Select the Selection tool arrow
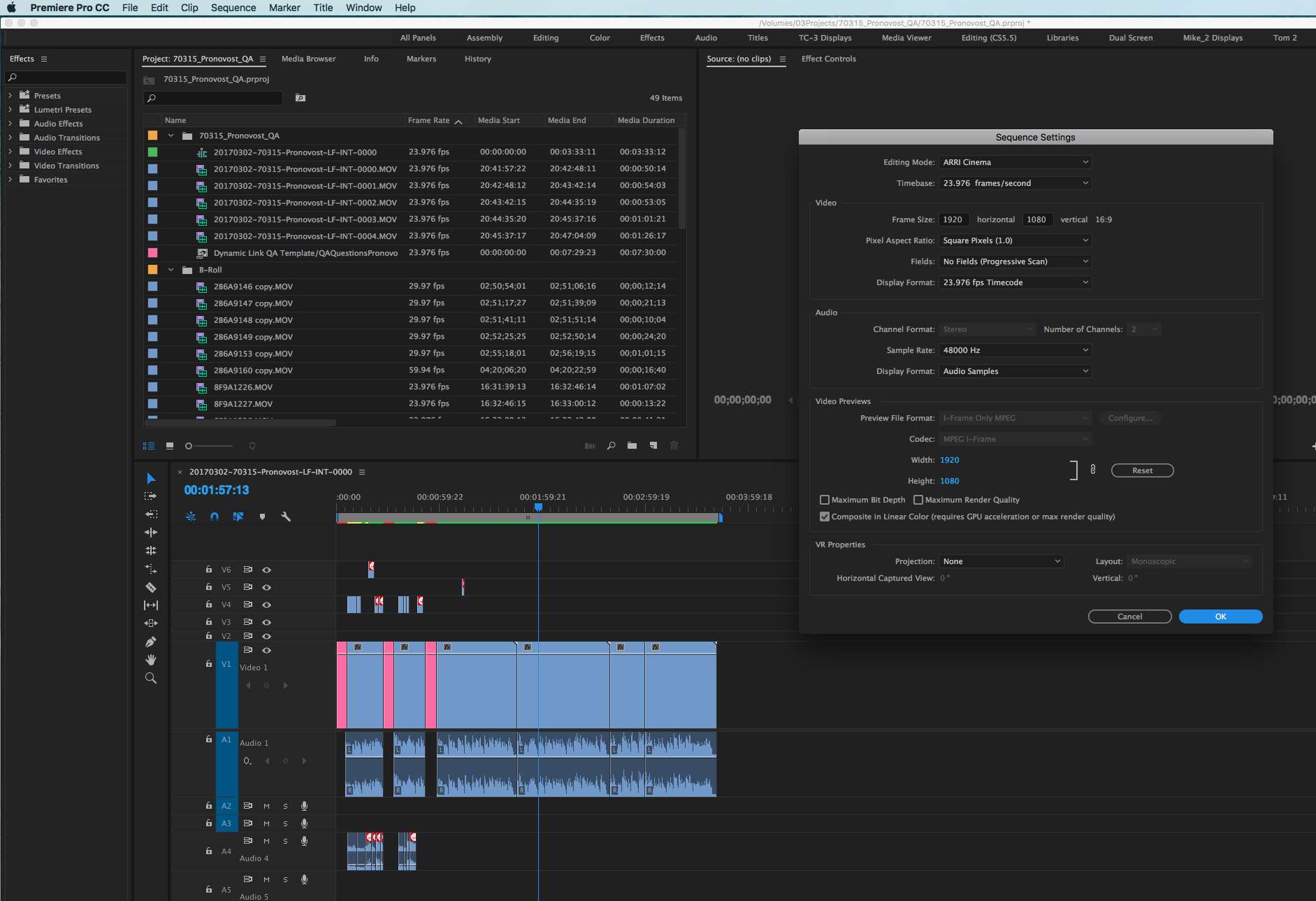The height and width of the screenshot is (901, 1316). click(x=151, y=478)
